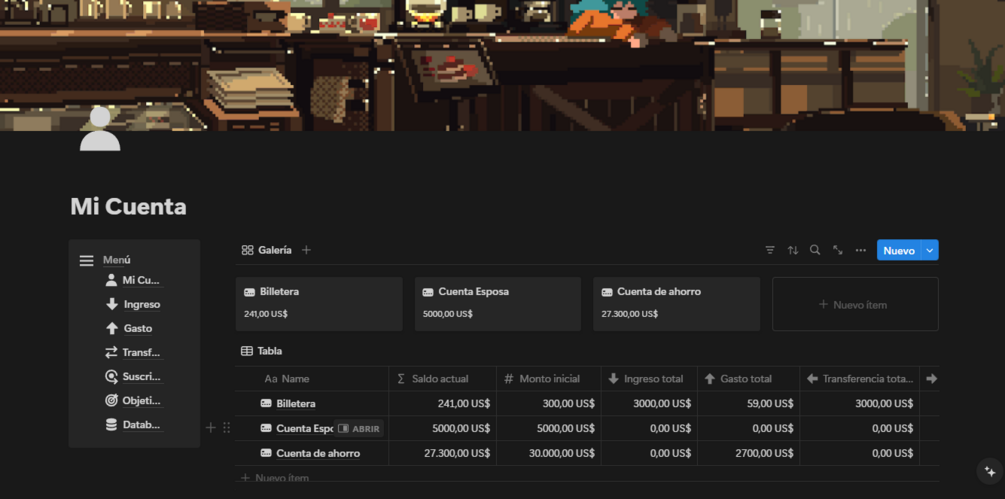This screenshot has width=1005, height=499.
Task: Open the Saldo actual column header menu
Action: pyautogui.click(x=442, y=379)
